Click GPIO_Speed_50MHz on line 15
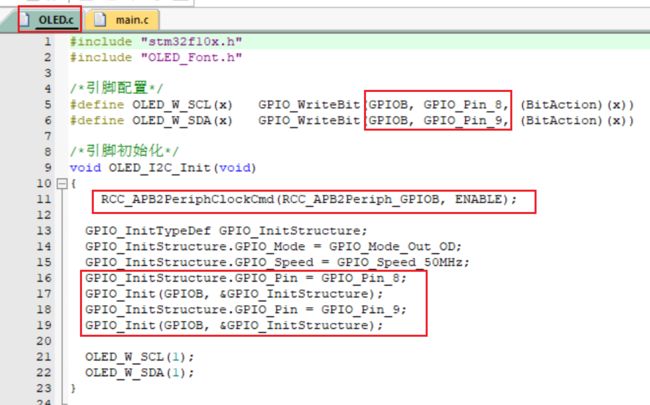Image resolution: width=650 pixels, height=405 pixels. point(400,262)
